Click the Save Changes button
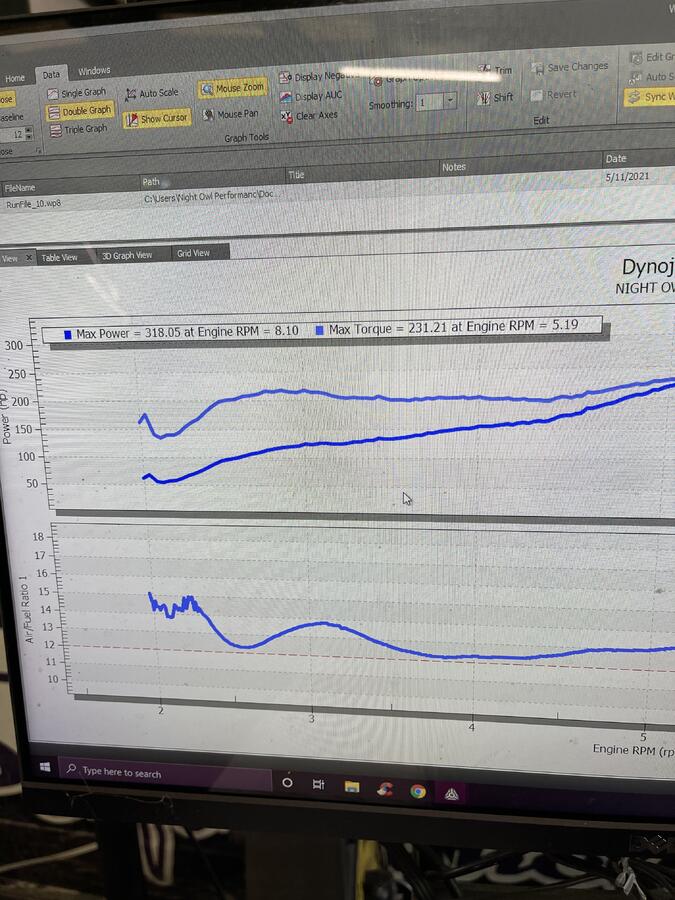The width and height of the screenshot is (675, 900). point(569,67)
